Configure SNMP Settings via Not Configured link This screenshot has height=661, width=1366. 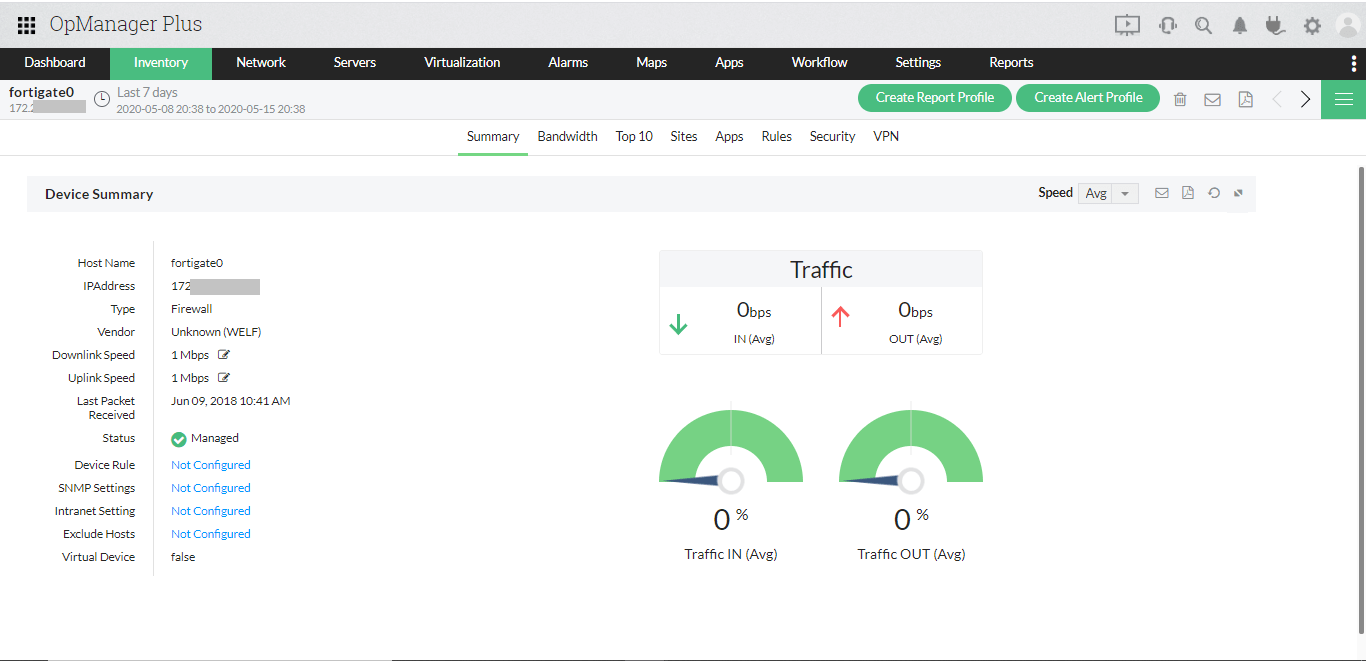point(210,487)
